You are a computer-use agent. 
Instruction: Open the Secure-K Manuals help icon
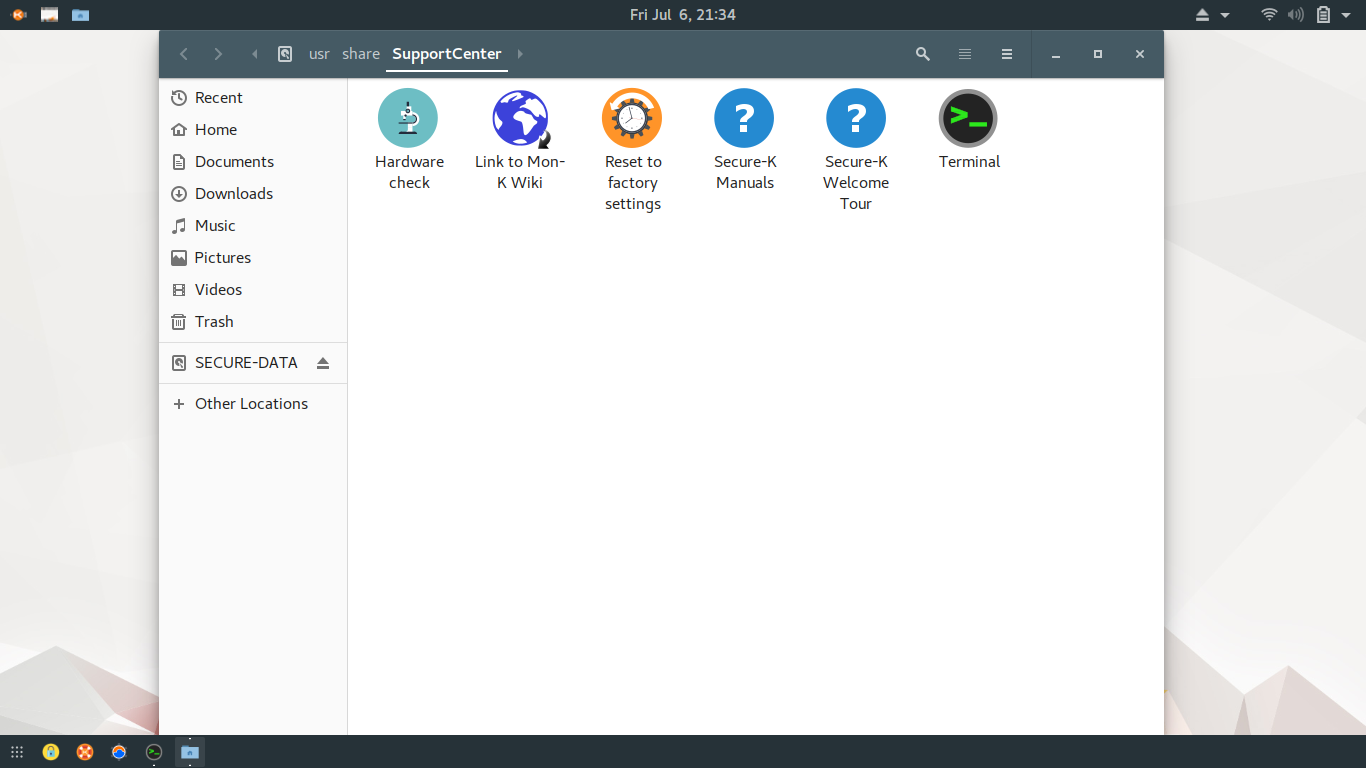pyautogui.click(x=744, y=118)
